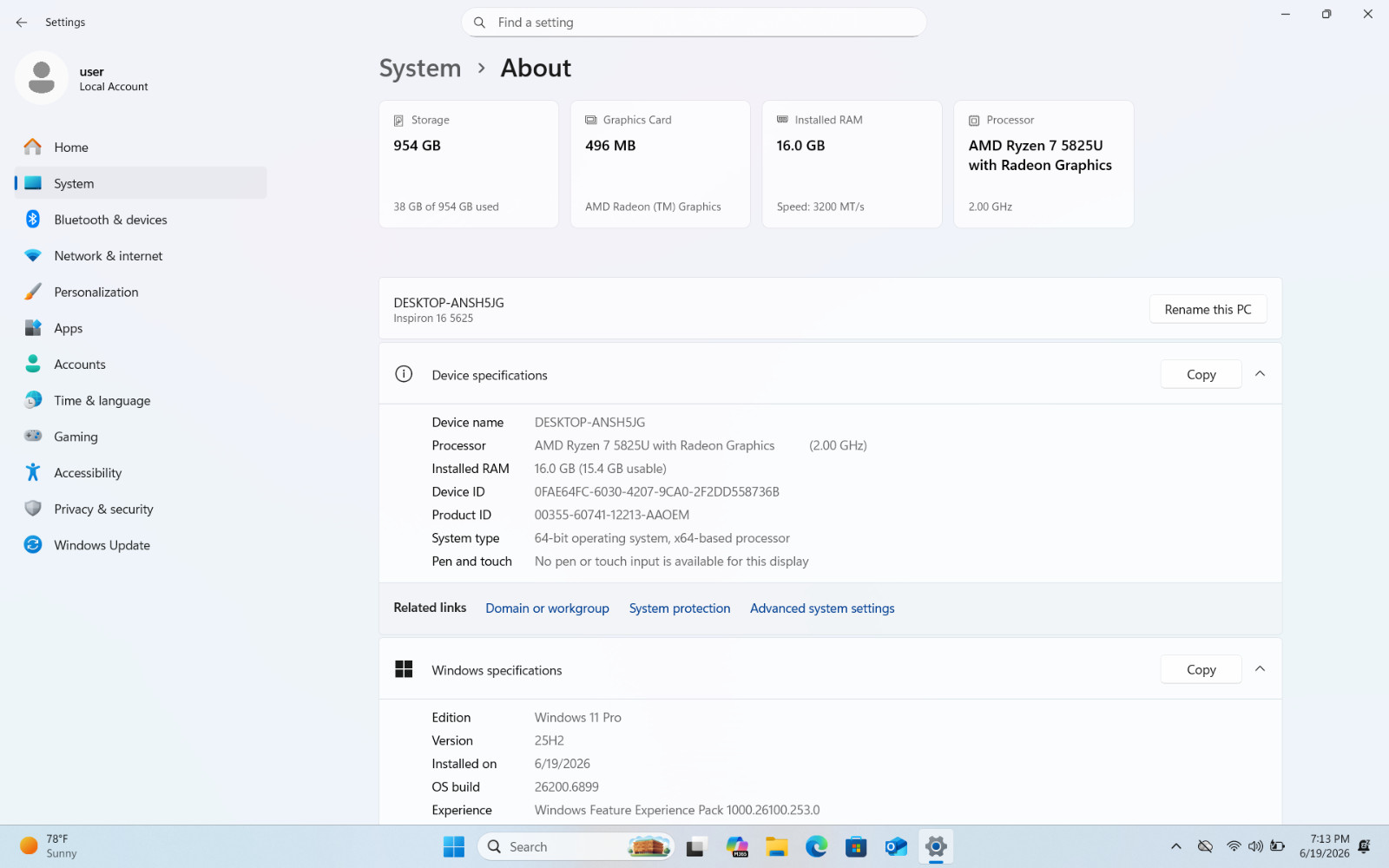Click the 16.0 GB (15.4 GB usable) text
Viewport: 1389px width, 868px height.
tap(600, 469)
